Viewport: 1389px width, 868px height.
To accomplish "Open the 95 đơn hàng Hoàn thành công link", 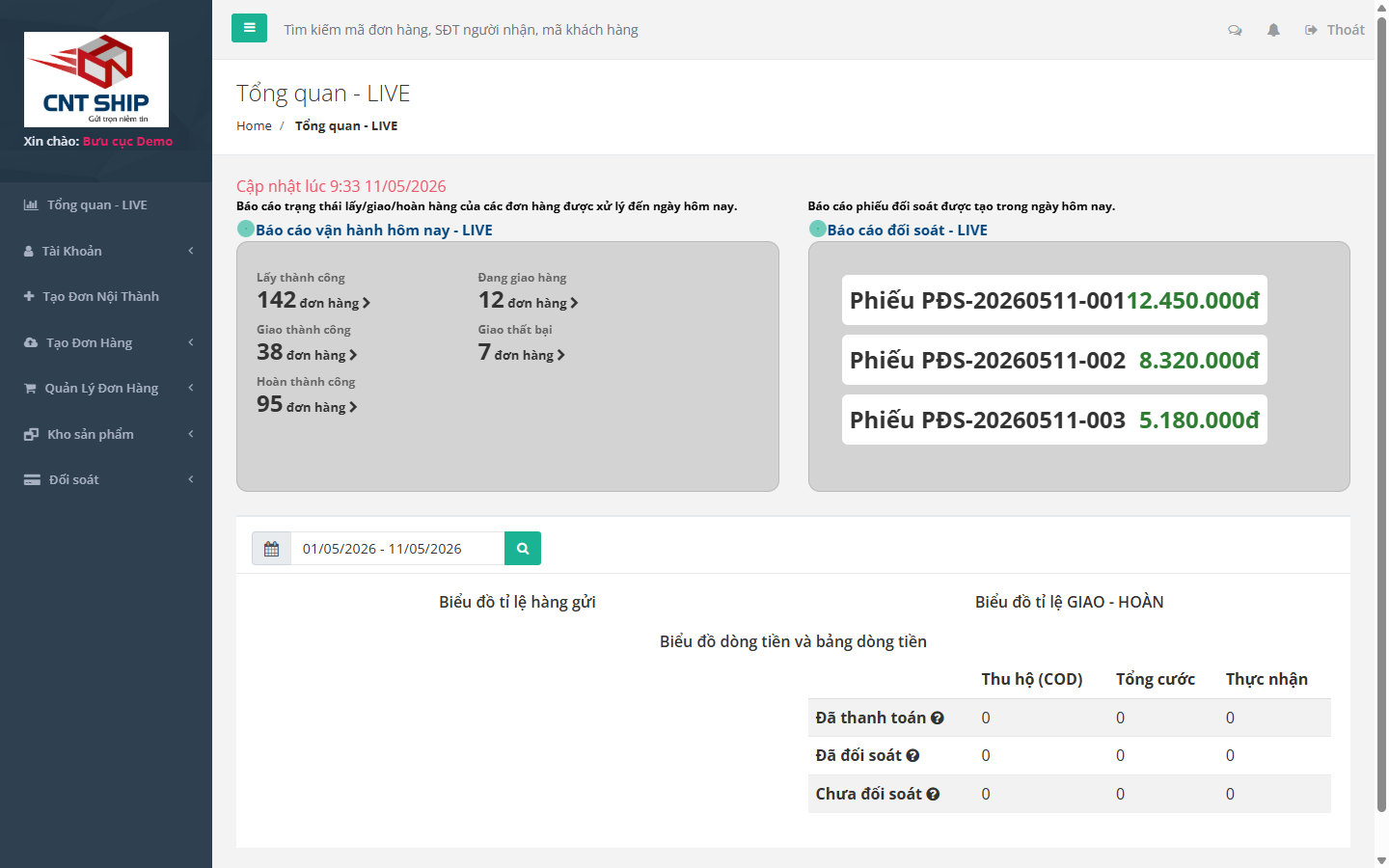I will pos(307,405).
